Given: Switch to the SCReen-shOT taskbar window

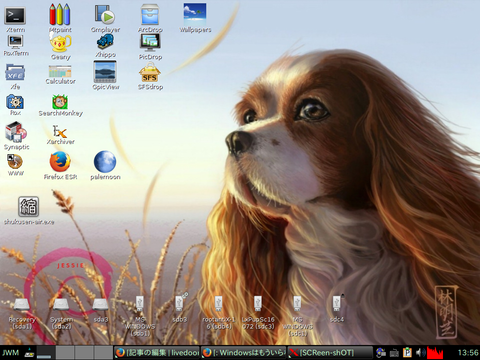Looking at the screenshot, I should [x=330, y=353].
